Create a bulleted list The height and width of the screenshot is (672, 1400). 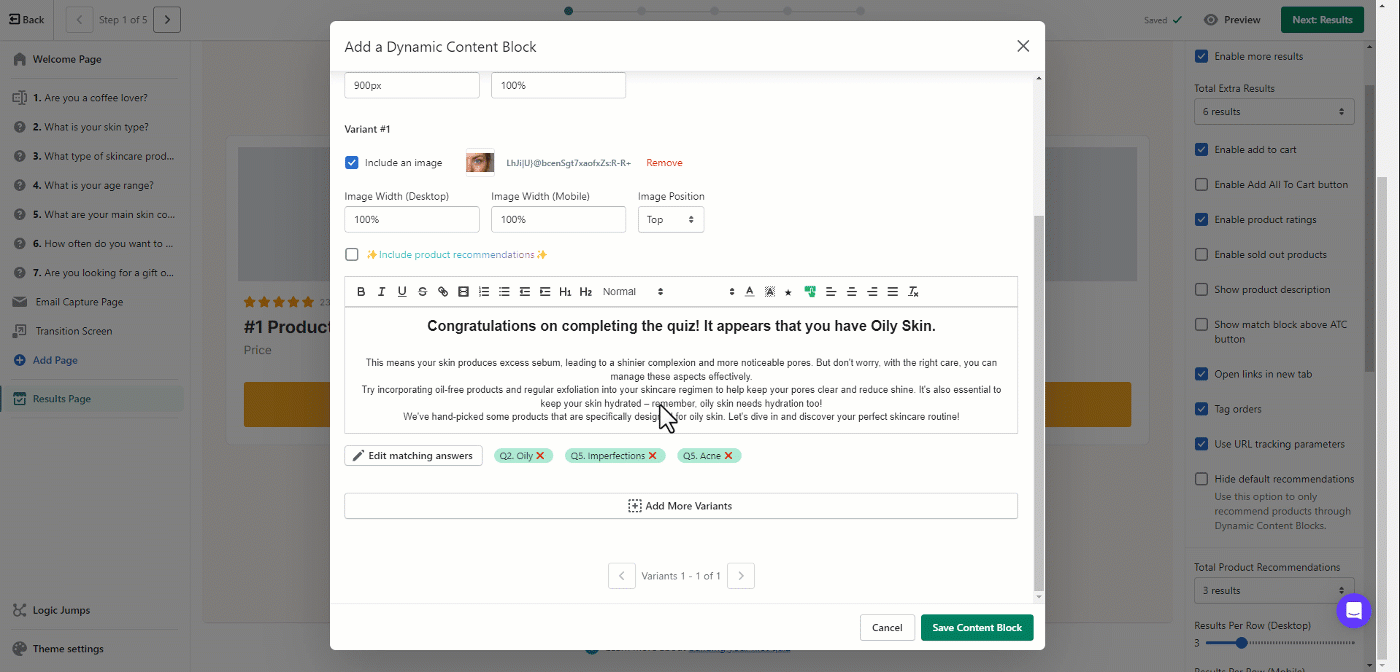504,292
